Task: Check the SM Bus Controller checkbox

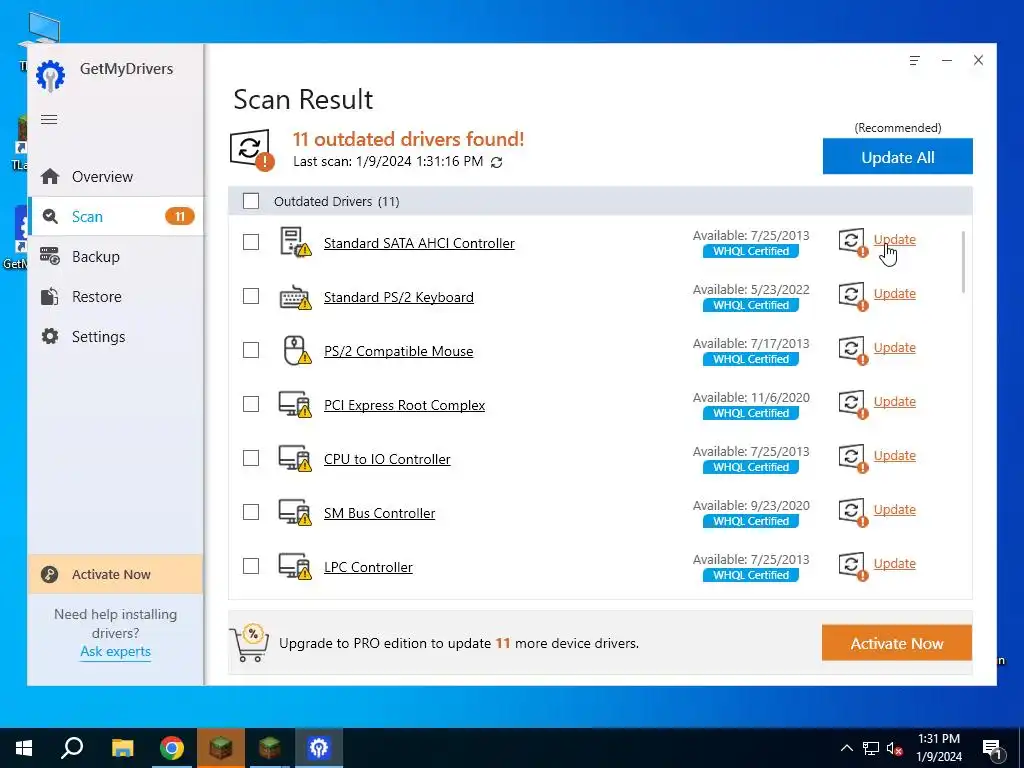Action: tap(251, 513)
